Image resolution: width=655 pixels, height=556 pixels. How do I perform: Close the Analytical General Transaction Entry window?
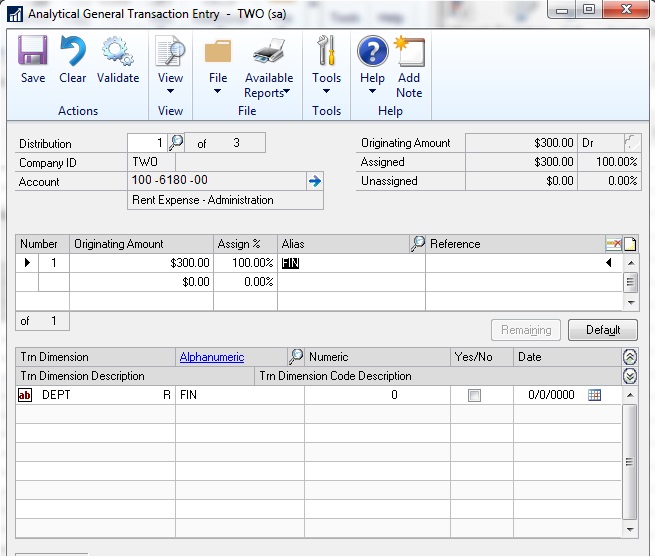[626, 10]
